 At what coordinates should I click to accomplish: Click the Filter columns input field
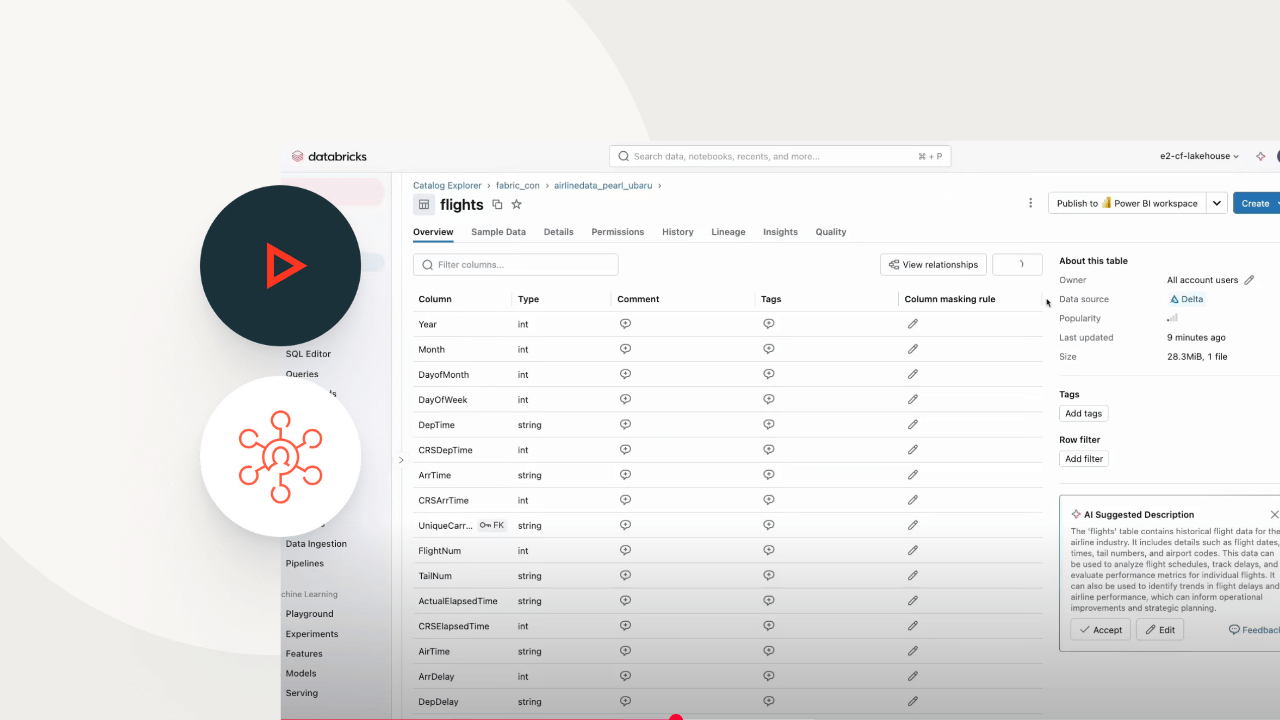(516, 265)
